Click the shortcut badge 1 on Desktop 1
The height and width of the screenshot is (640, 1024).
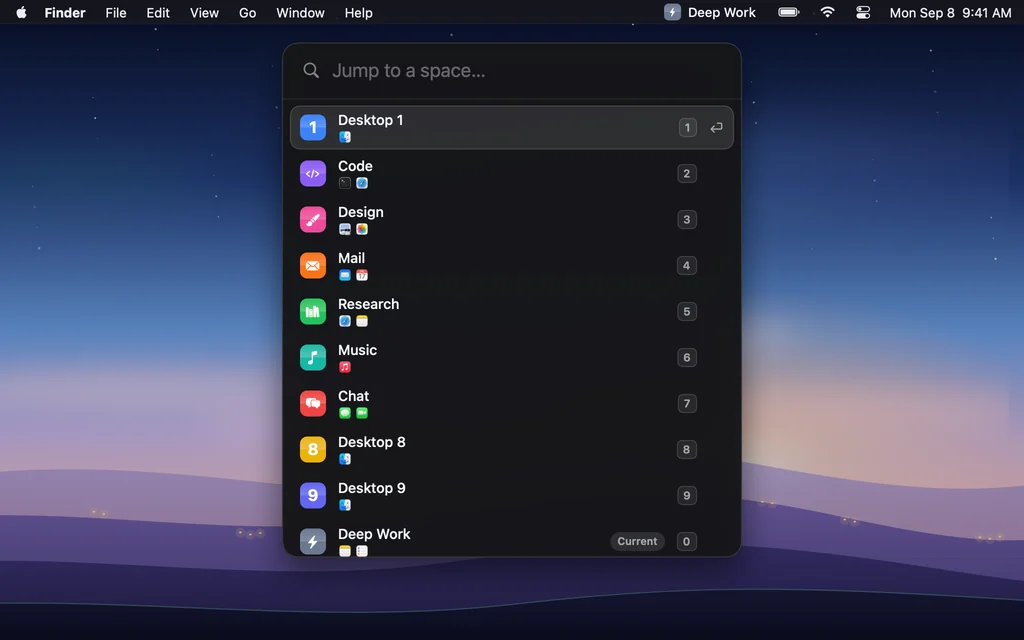pyautogui.click(x=687, y=127)
